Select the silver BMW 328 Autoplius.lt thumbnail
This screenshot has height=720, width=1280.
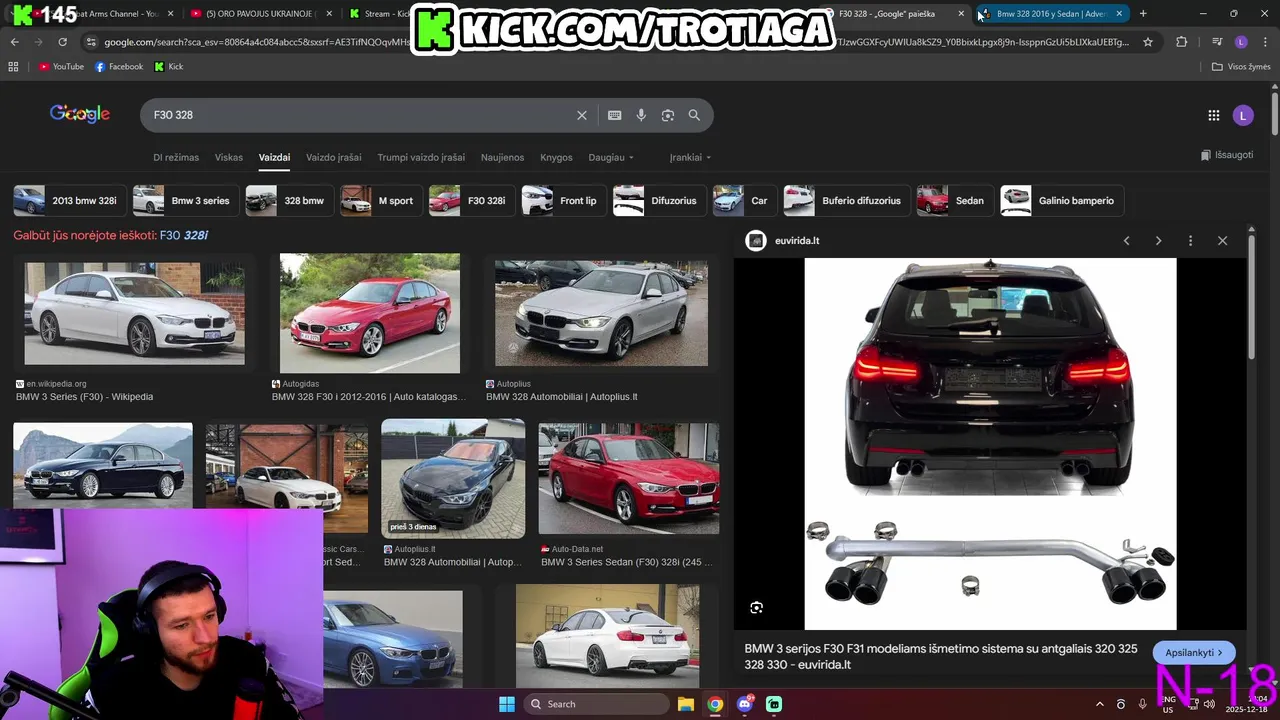(x=601, y=313)
